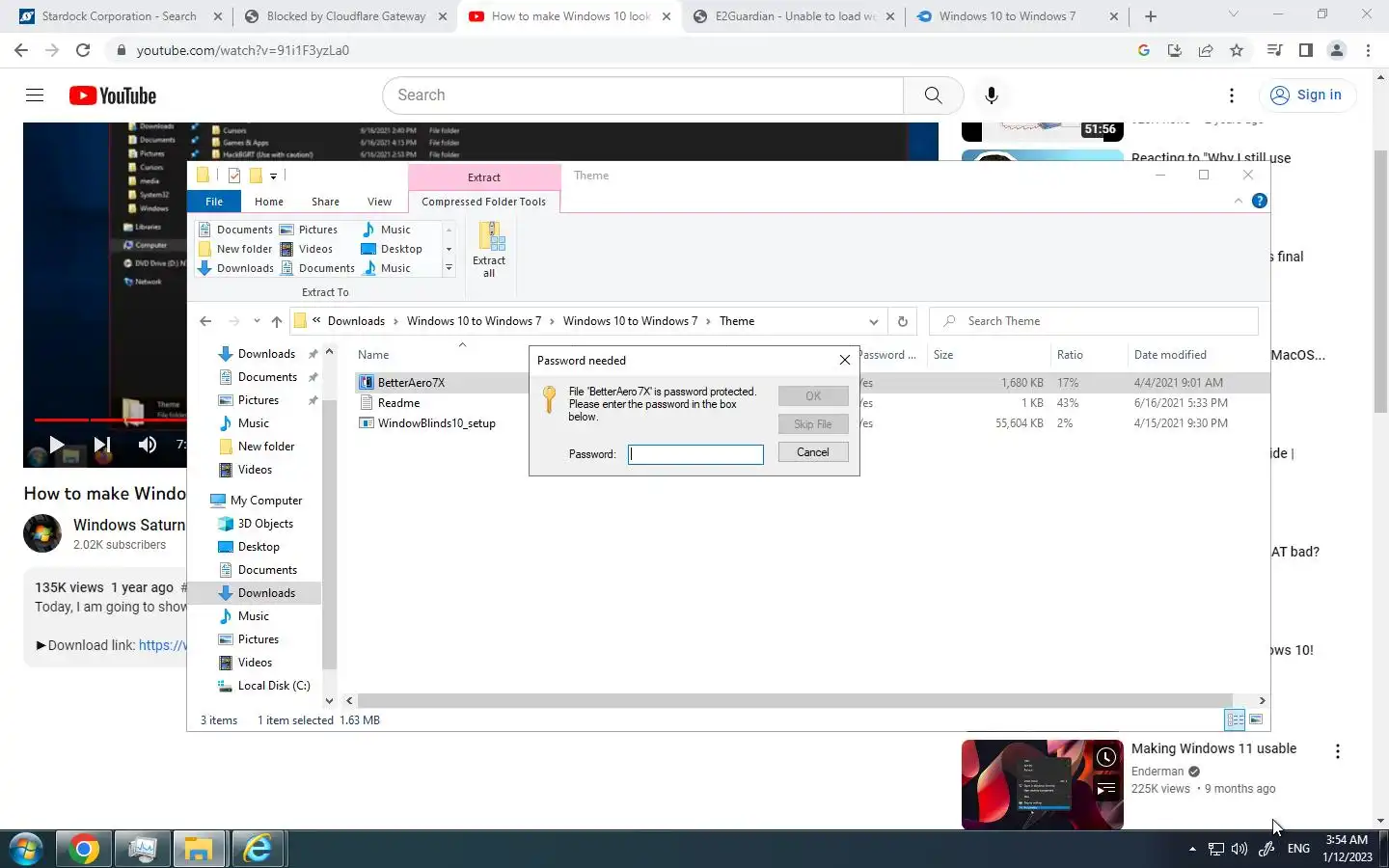Show hidden system tray icons
This screenshot has width=1389, height=868.
click(x=1192, y=849)
